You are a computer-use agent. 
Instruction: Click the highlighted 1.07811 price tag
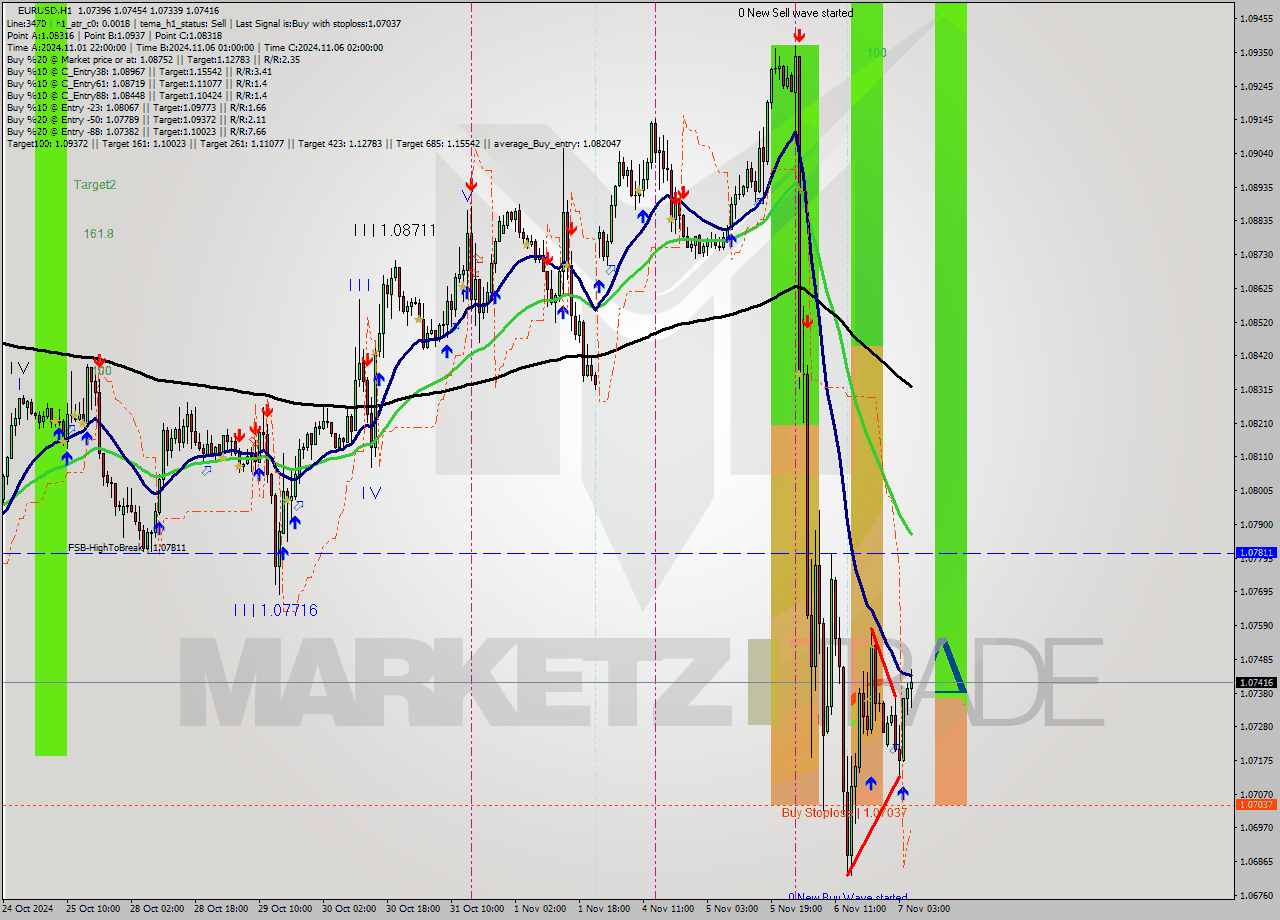[1256, 552]
